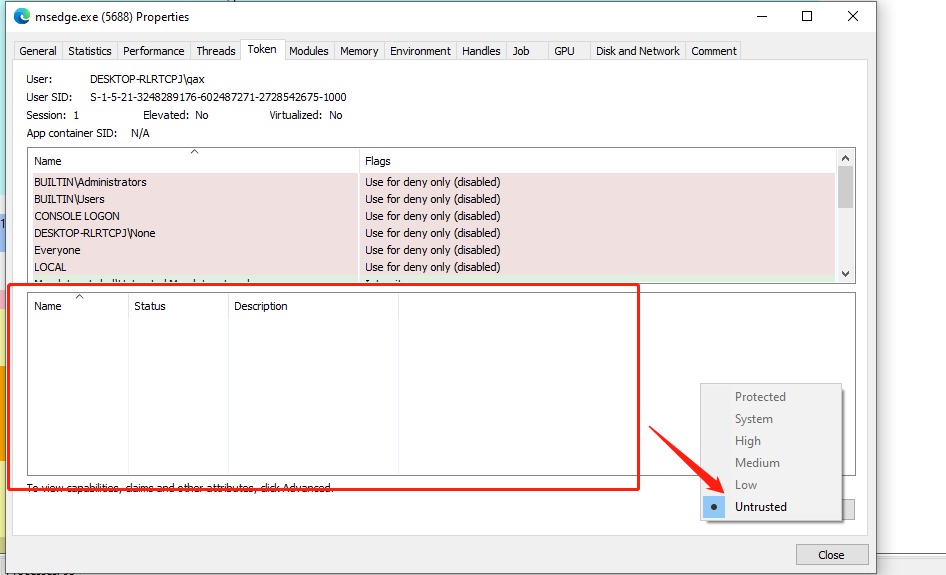Choose System integrity level
The height and width of the screenshot is (575, 946).
pyautogui.click(x=772, y=419)
